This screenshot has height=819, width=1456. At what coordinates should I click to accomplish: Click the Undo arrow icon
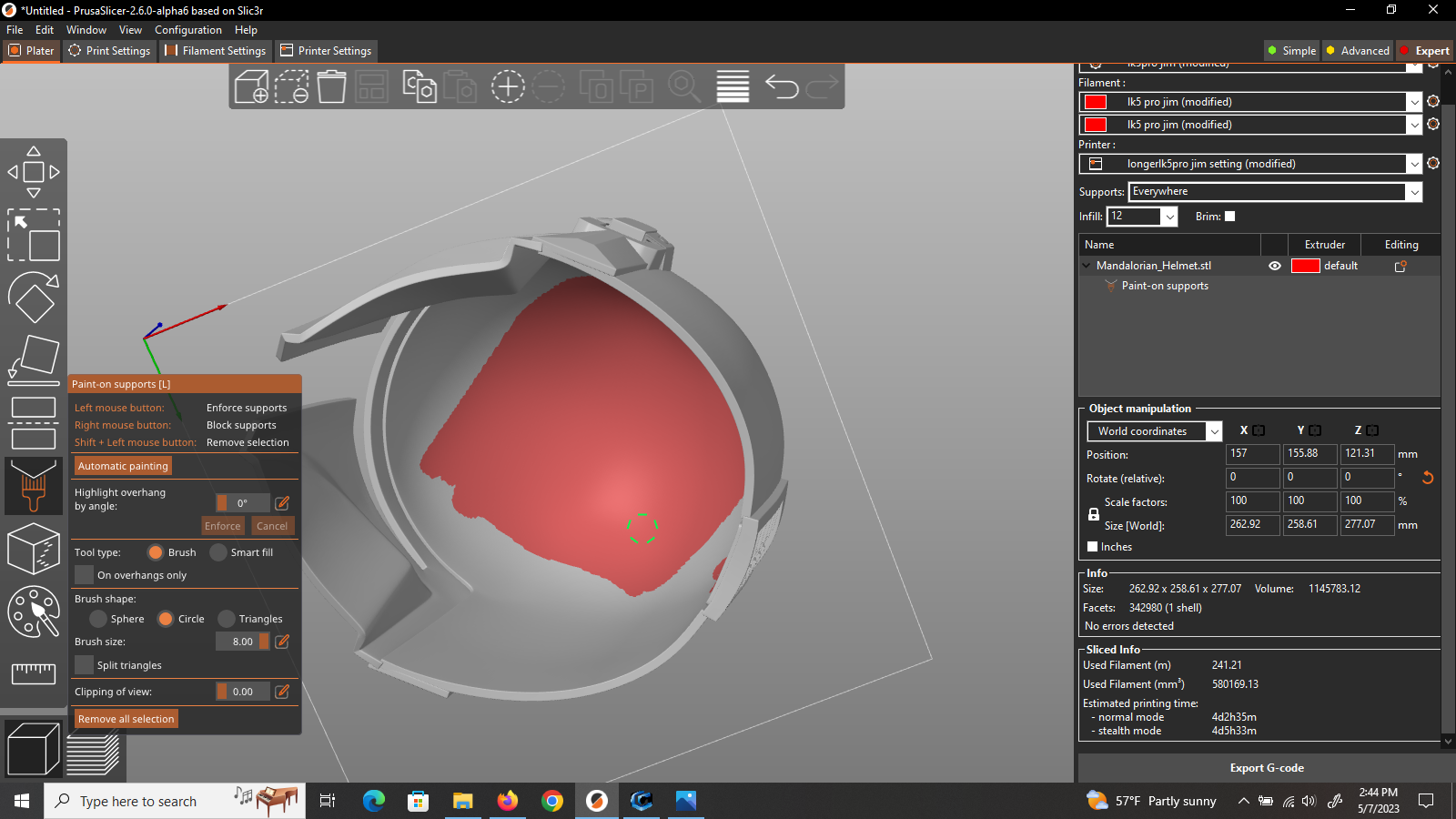click(782, 86)
